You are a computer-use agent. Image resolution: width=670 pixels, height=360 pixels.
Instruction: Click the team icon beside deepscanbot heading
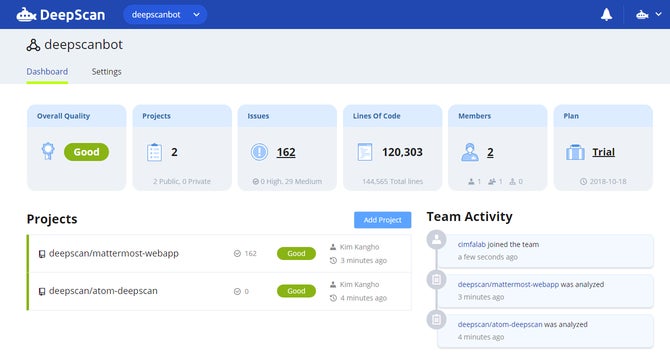pos(33,45)
